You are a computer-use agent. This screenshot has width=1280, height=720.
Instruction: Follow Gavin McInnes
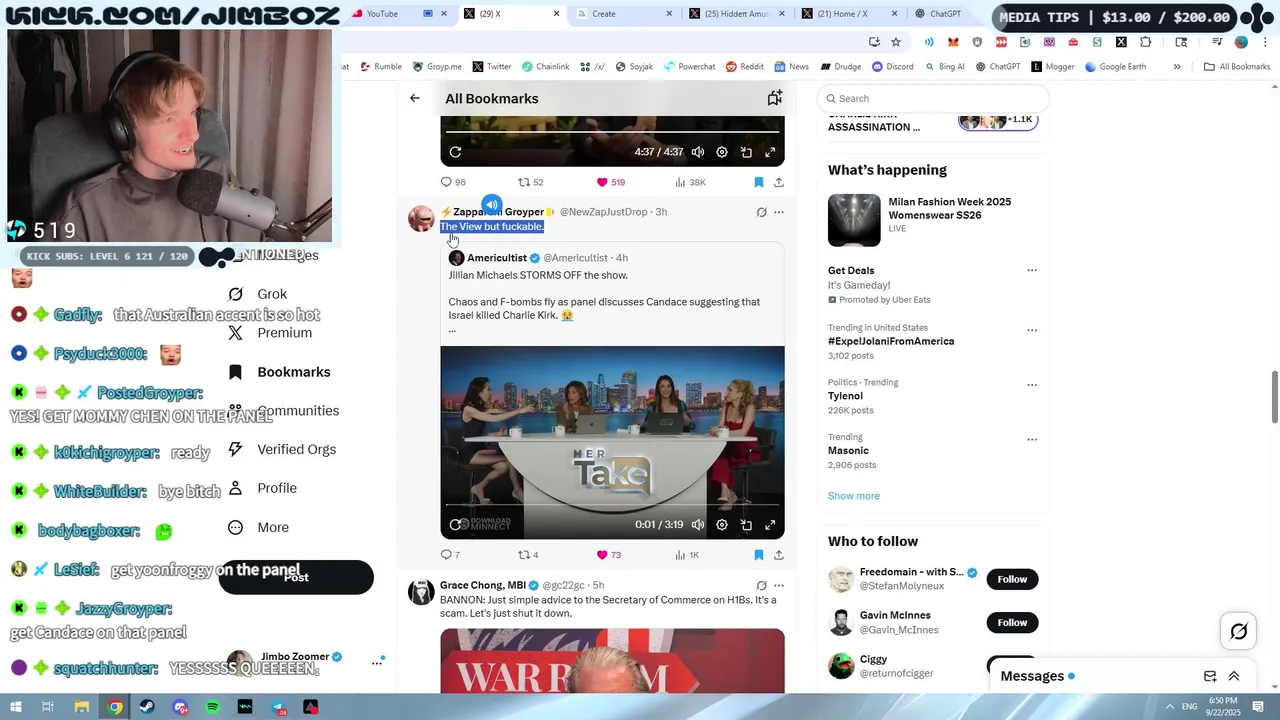pos(1012,623)
